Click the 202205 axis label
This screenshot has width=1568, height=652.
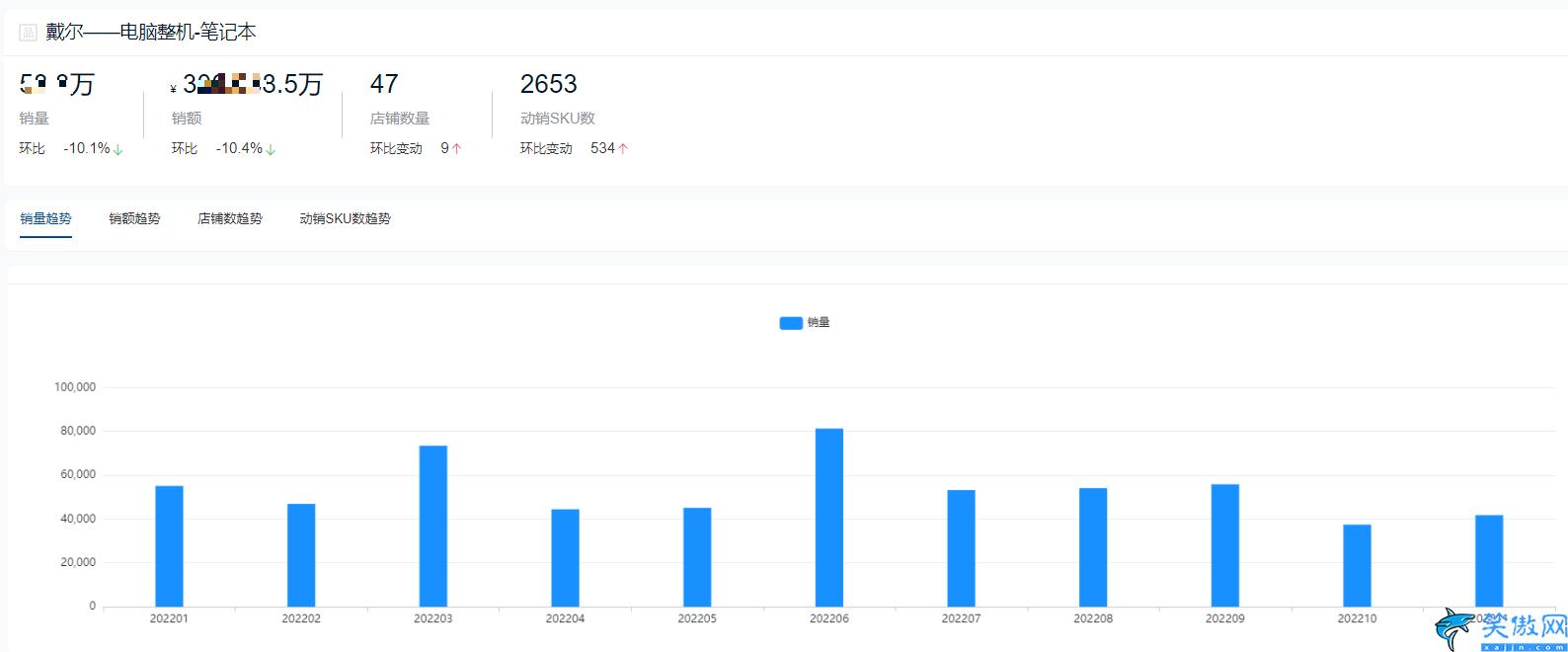tap(697, 619)
